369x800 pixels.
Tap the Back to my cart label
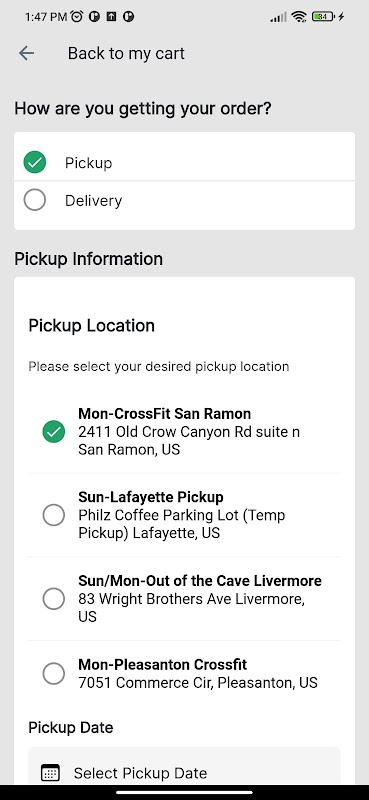tap(126, 53)
